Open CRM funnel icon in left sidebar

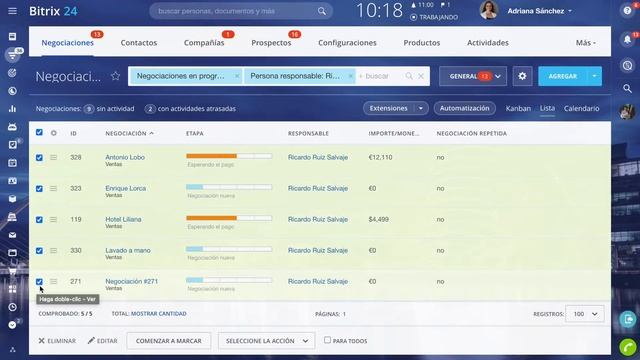pos(12,55)
